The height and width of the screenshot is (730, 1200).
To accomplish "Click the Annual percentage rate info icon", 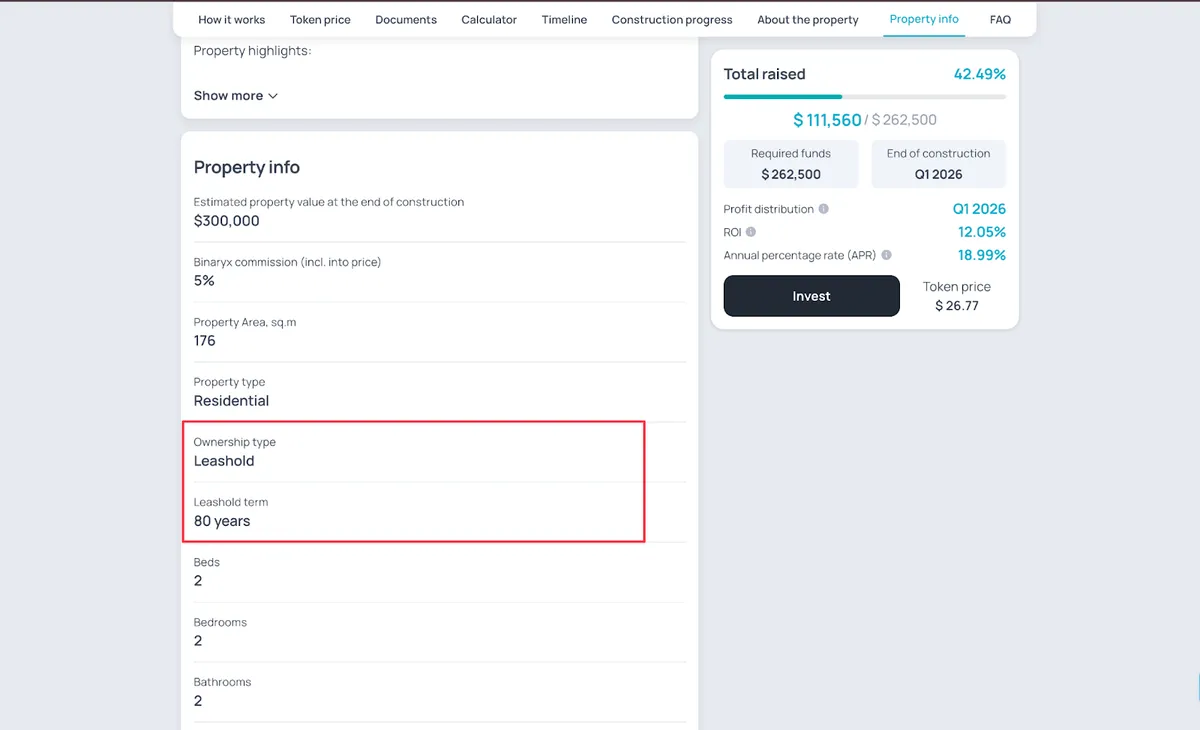I will pos(887,255).
